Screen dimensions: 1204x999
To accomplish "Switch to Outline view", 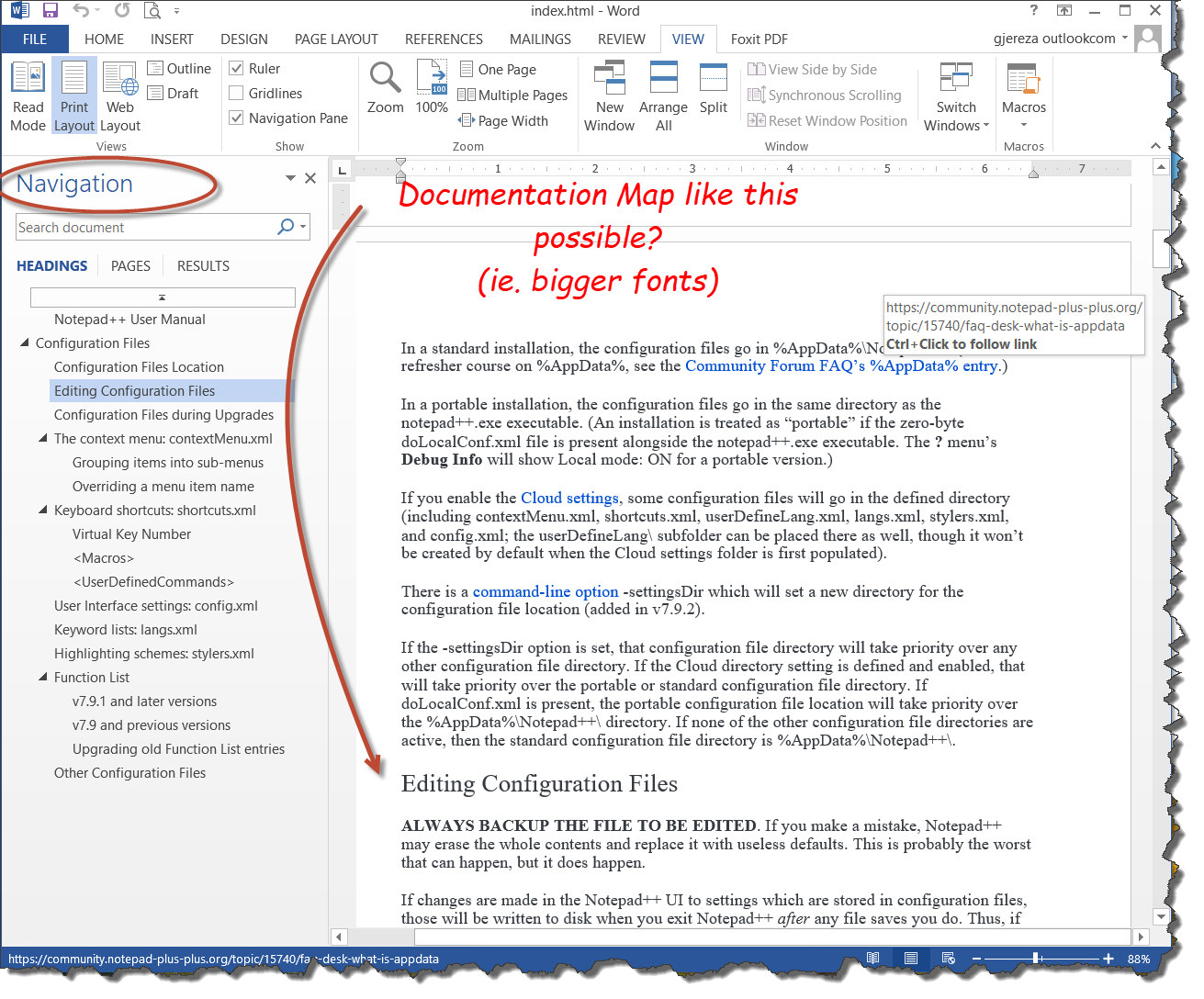I will point(179,68).
